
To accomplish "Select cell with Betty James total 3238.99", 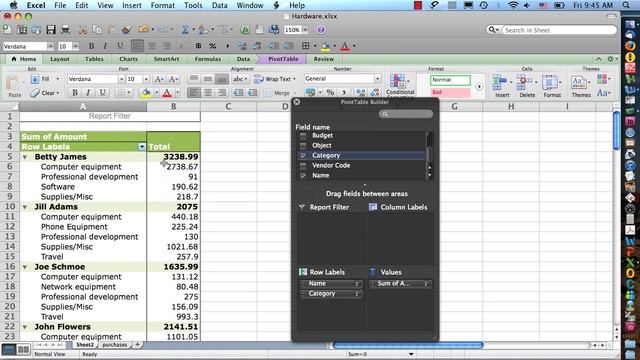I will click(x=173, y=157).
